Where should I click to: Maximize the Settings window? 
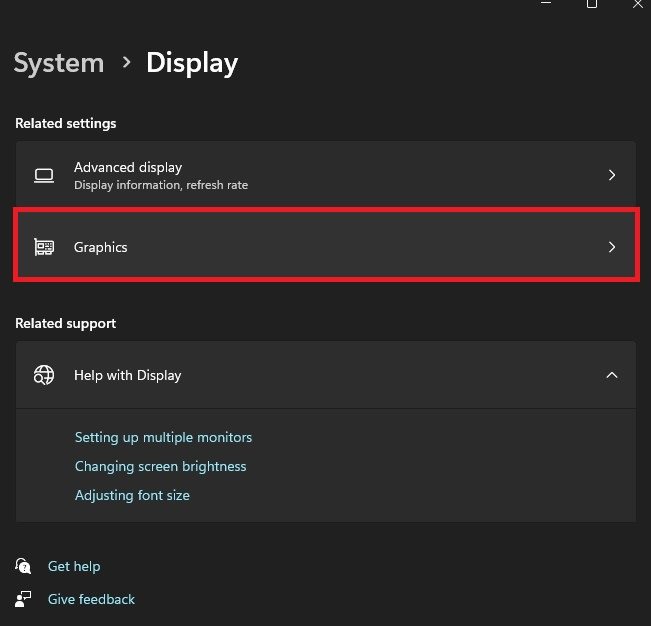pyautogui.click(x=592, y=5)
